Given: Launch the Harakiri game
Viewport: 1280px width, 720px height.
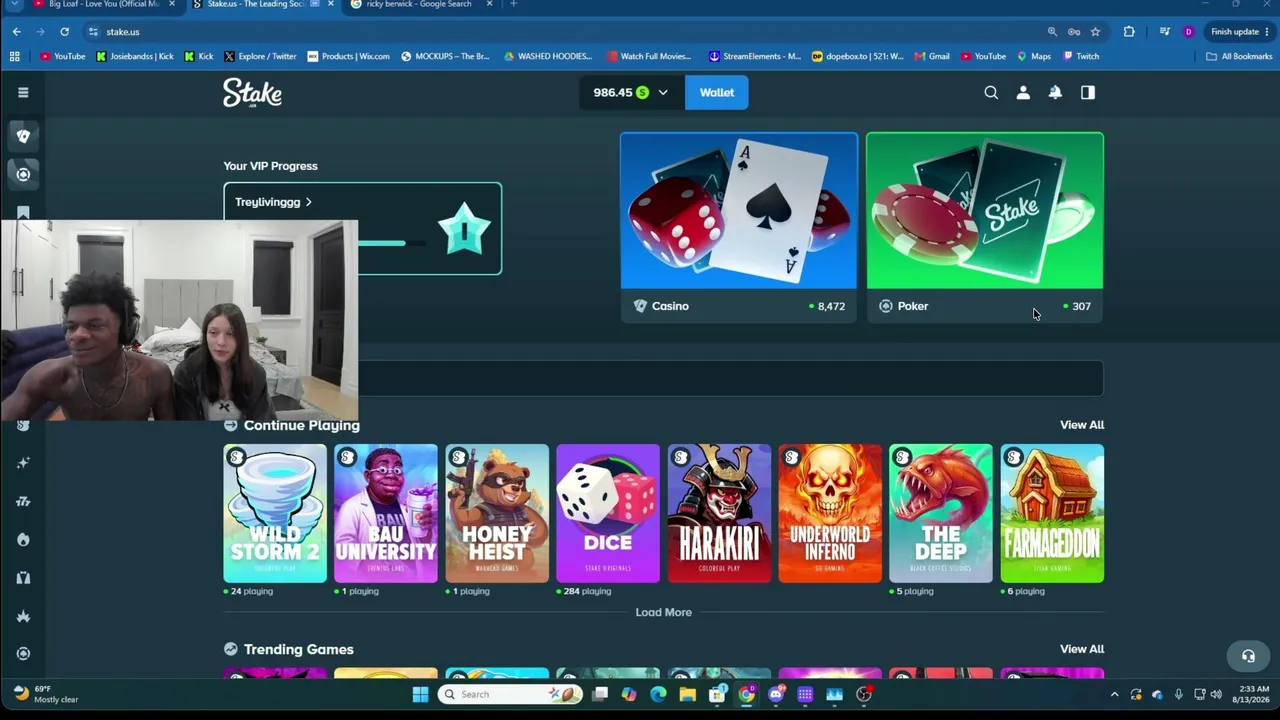Looking at the screenshot, I should pos(719,513).
